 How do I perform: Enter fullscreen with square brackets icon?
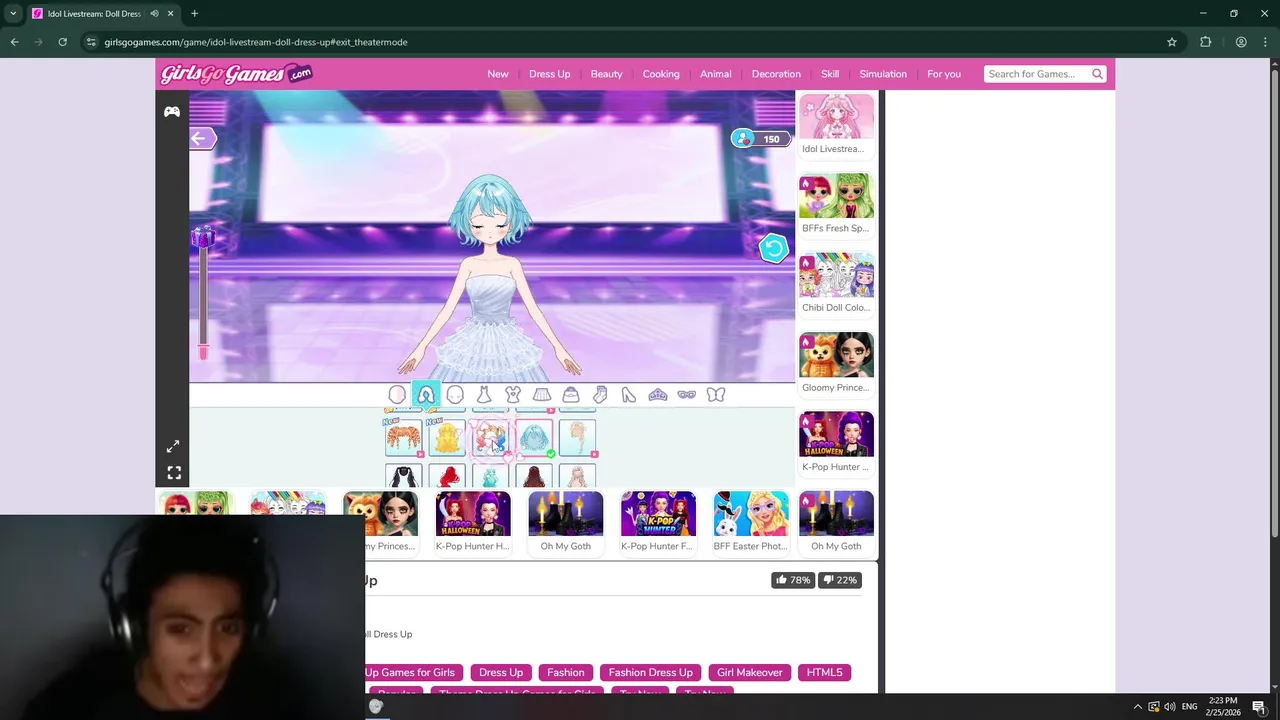(174, 473)
